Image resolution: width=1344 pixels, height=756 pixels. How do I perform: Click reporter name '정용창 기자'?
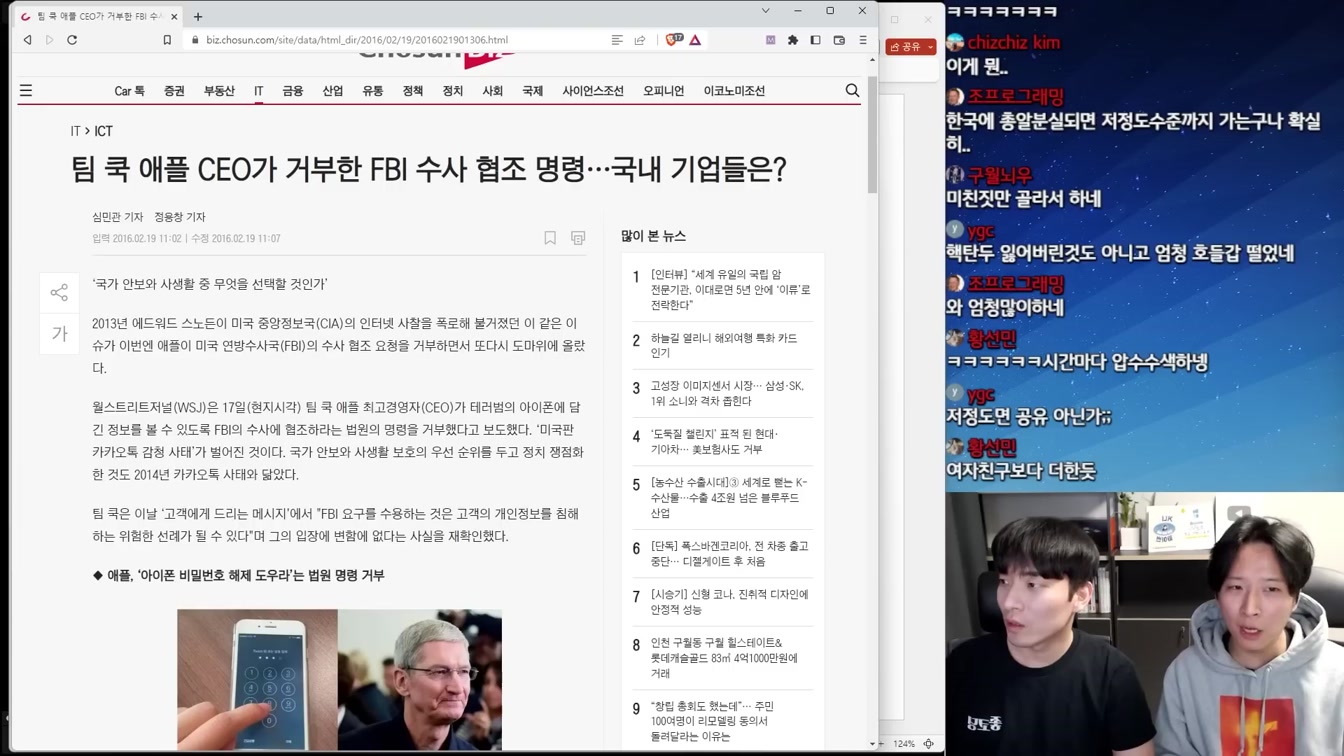coord(180,217)
